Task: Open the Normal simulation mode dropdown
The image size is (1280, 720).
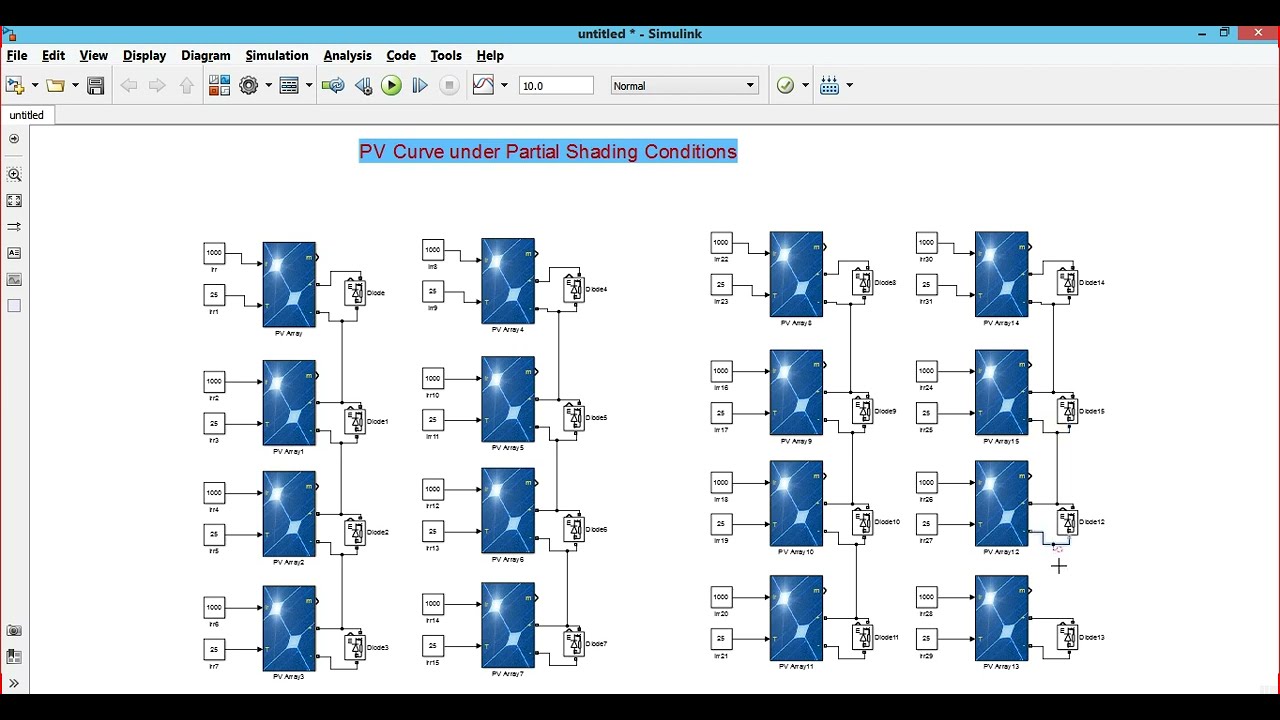Action: pos(685,86)
